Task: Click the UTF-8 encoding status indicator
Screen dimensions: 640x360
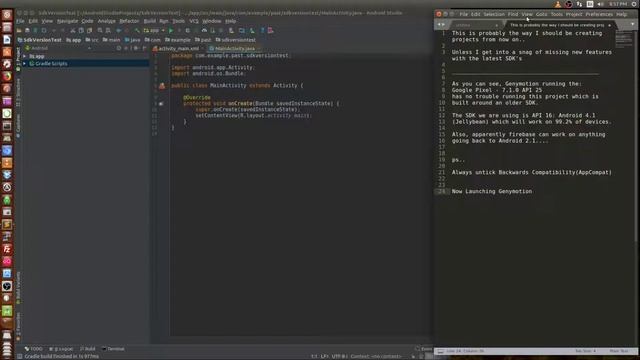Action: pos(339,356)
